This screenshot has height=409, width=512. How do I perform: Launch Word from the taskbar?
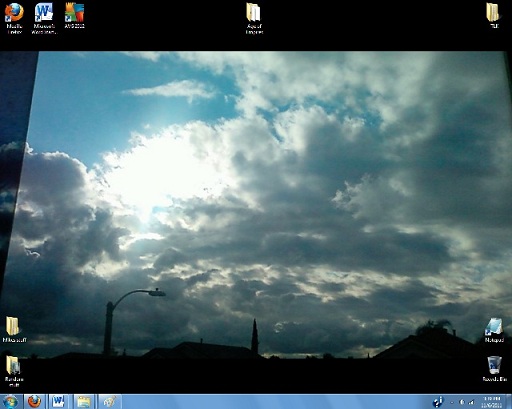tap(59, 402)
